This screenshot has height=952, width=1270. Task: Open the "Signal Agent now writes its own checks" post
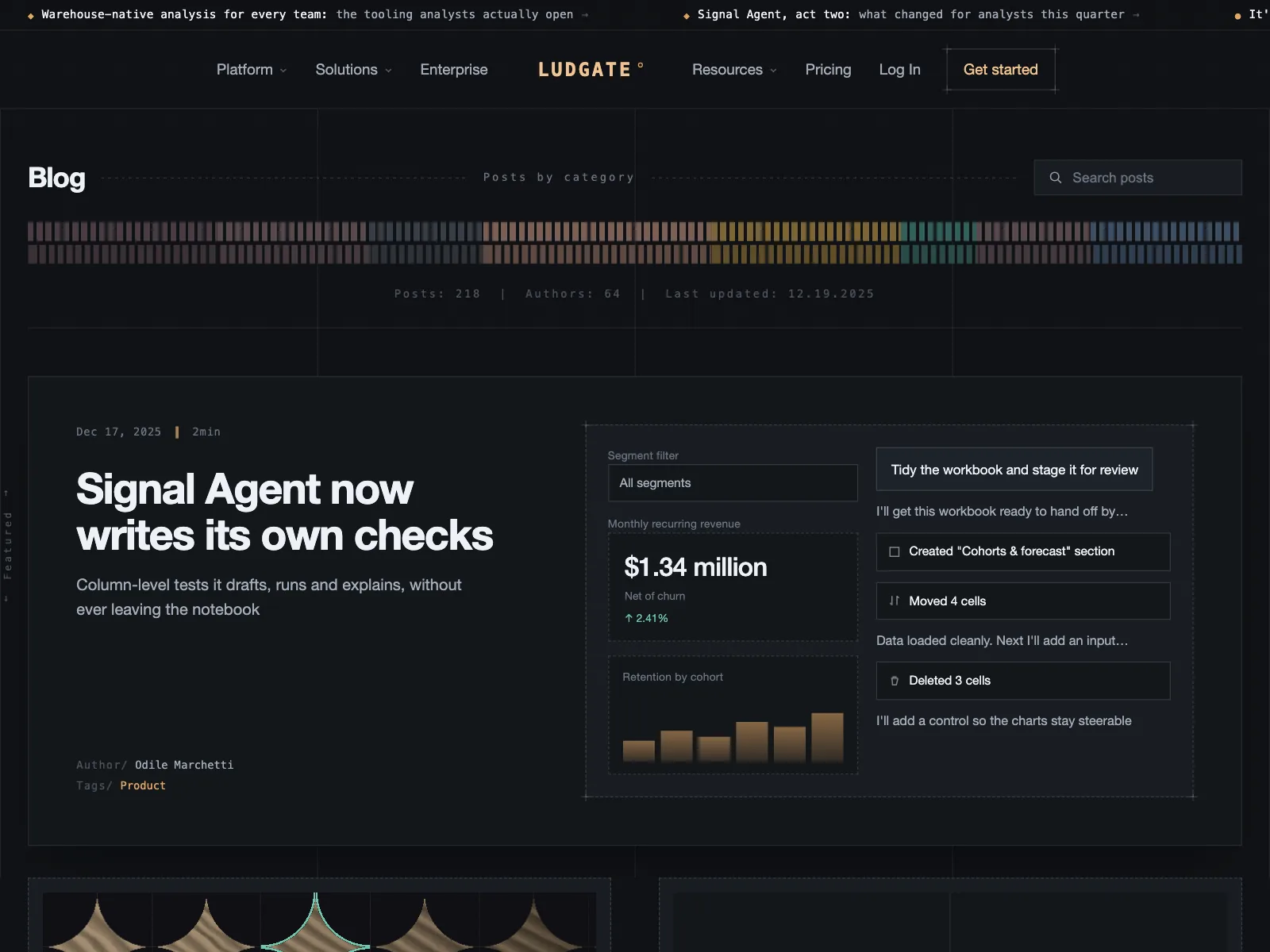(284, 512)
